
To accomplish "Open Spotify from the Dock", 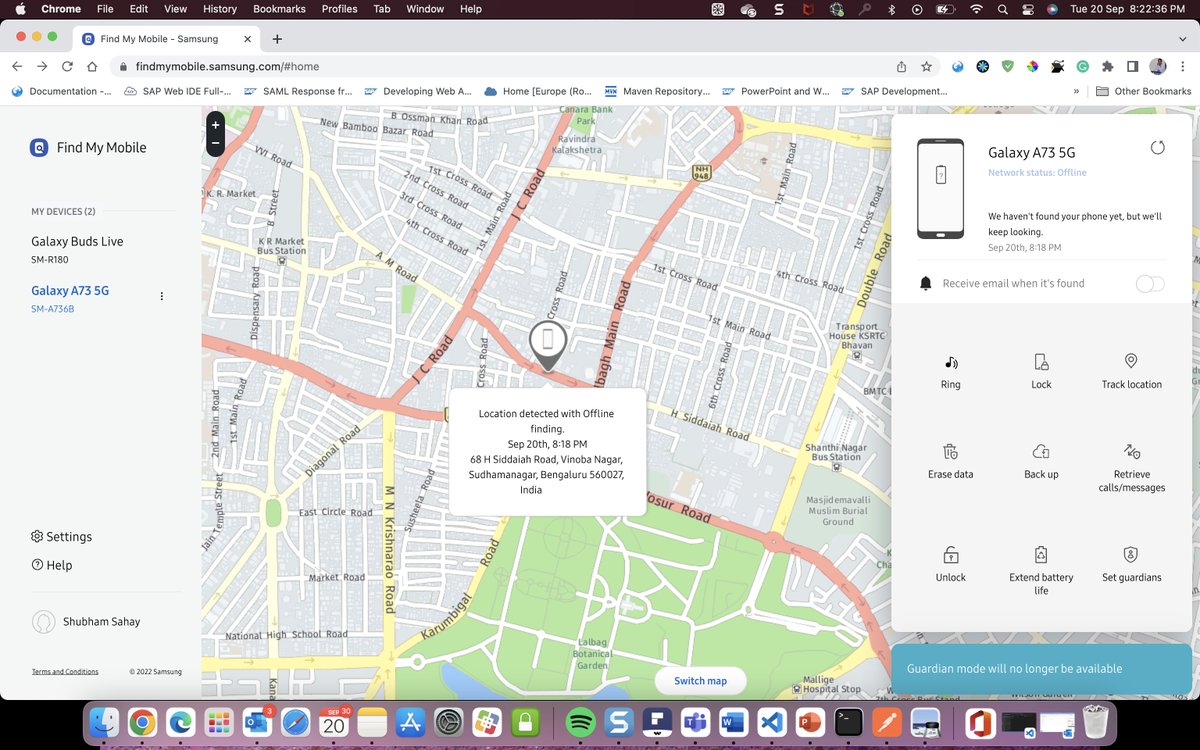I will (x=579, y=722).
